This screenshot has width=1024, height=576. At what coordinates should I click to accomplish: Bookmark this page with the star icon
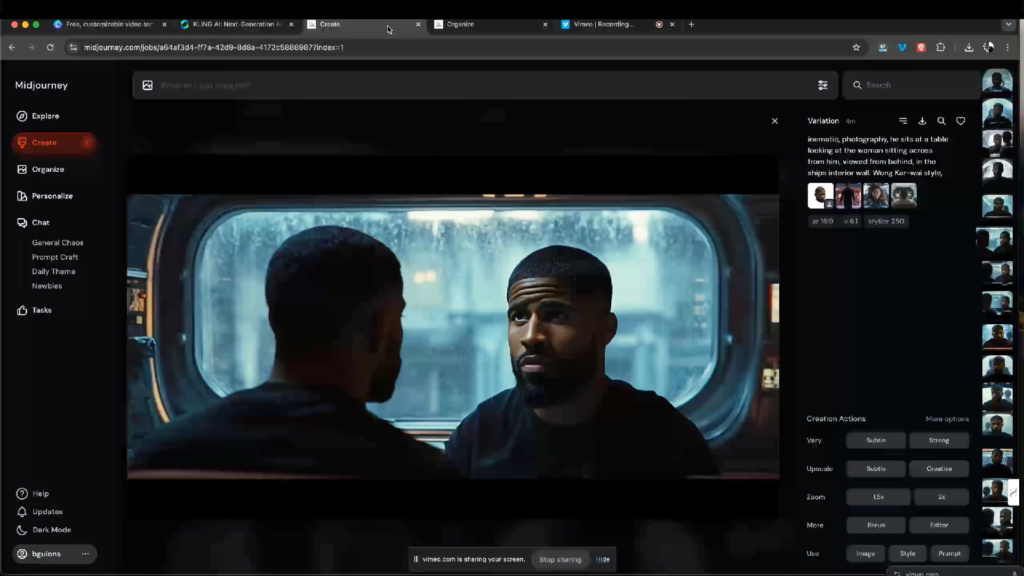click(x=856, y=47)
